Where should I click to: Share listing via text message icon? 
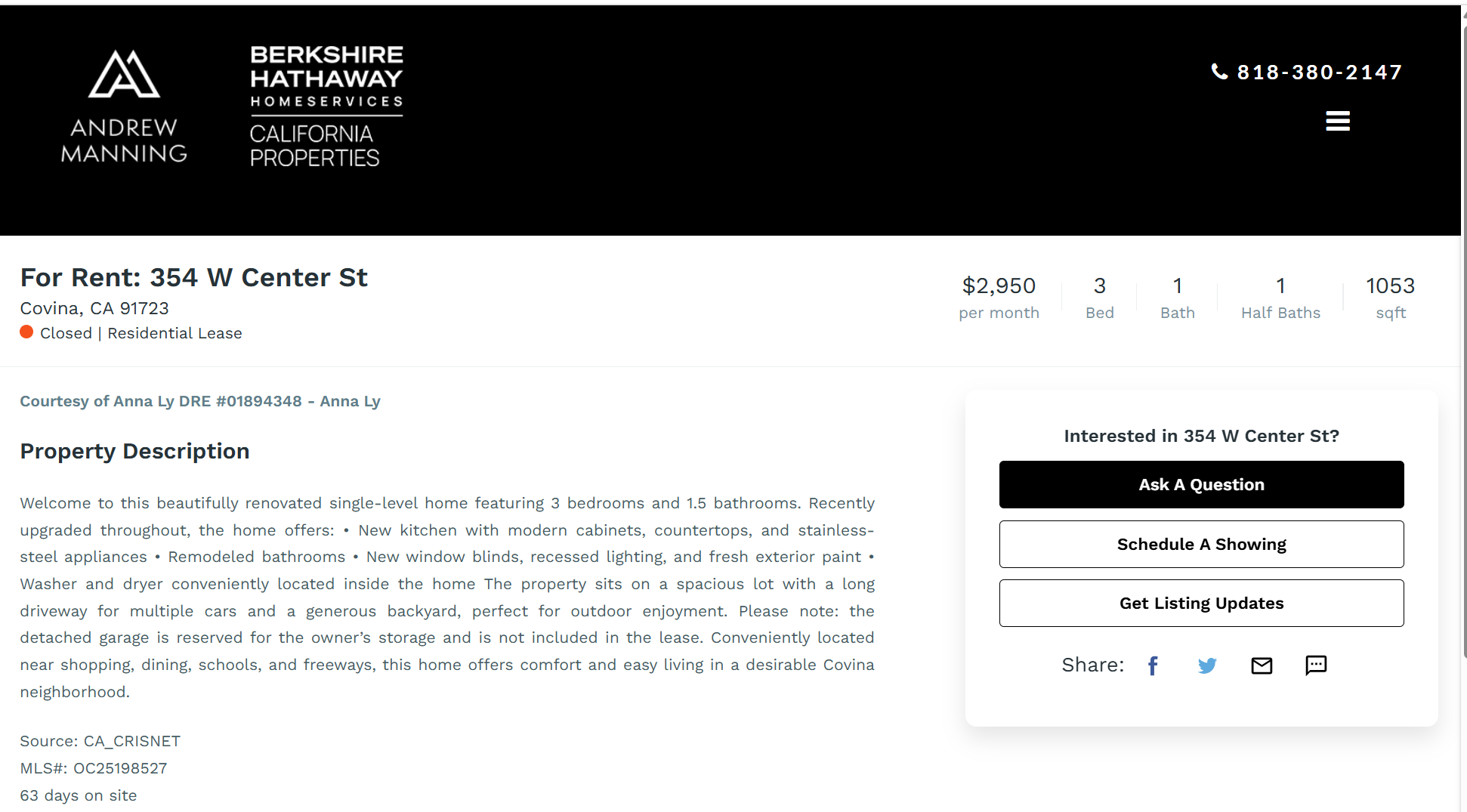coord(1316,665)
